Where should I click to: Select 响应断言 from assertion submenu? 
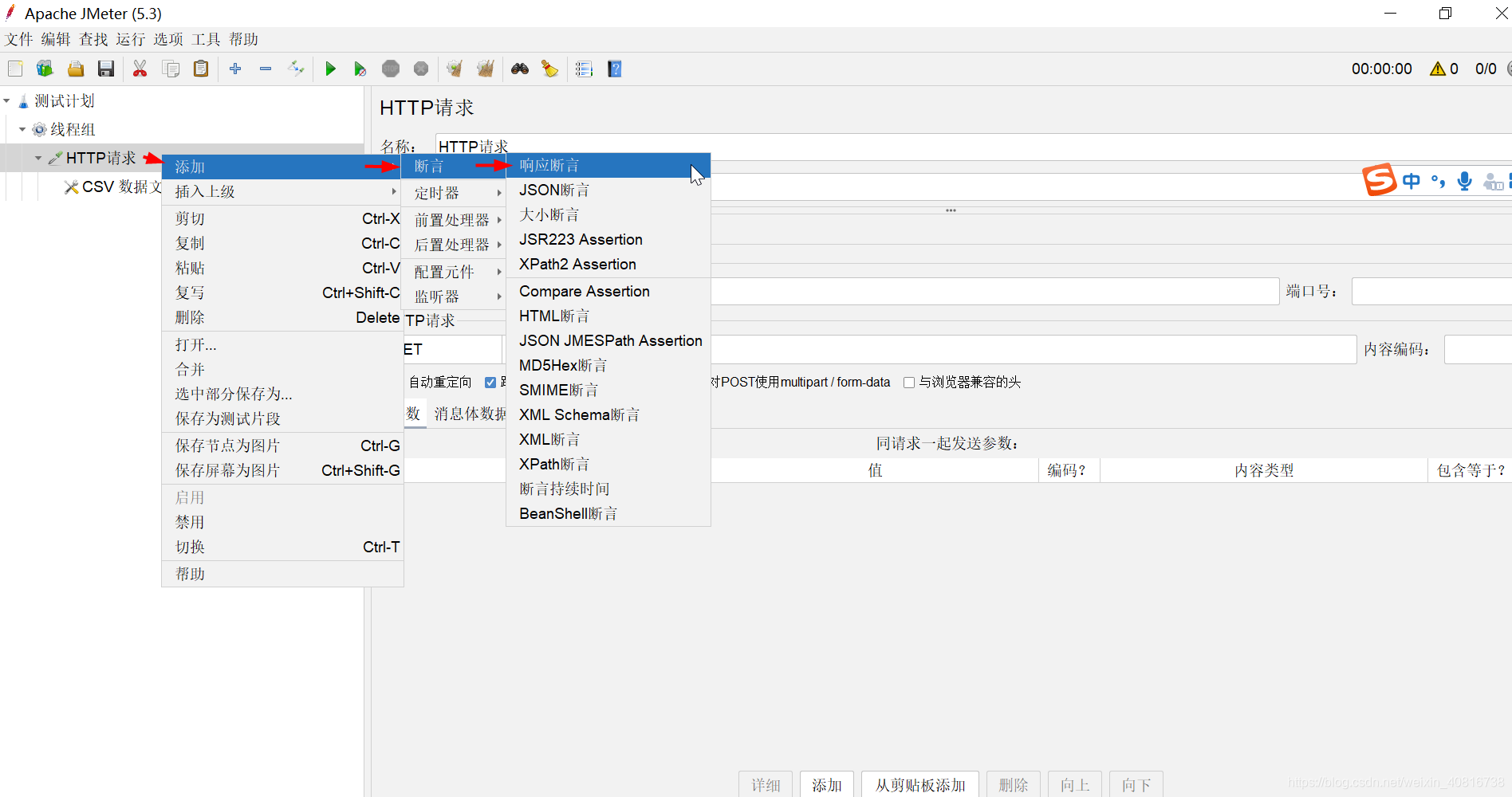[x=608, y=165]
